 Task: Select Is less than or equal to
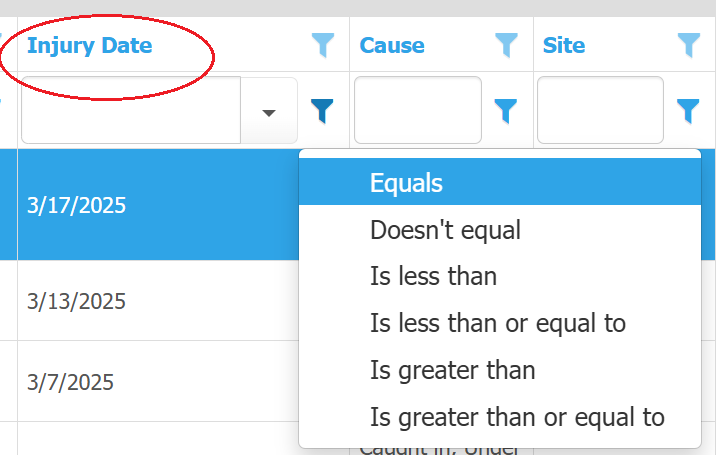tap(497, 323)
